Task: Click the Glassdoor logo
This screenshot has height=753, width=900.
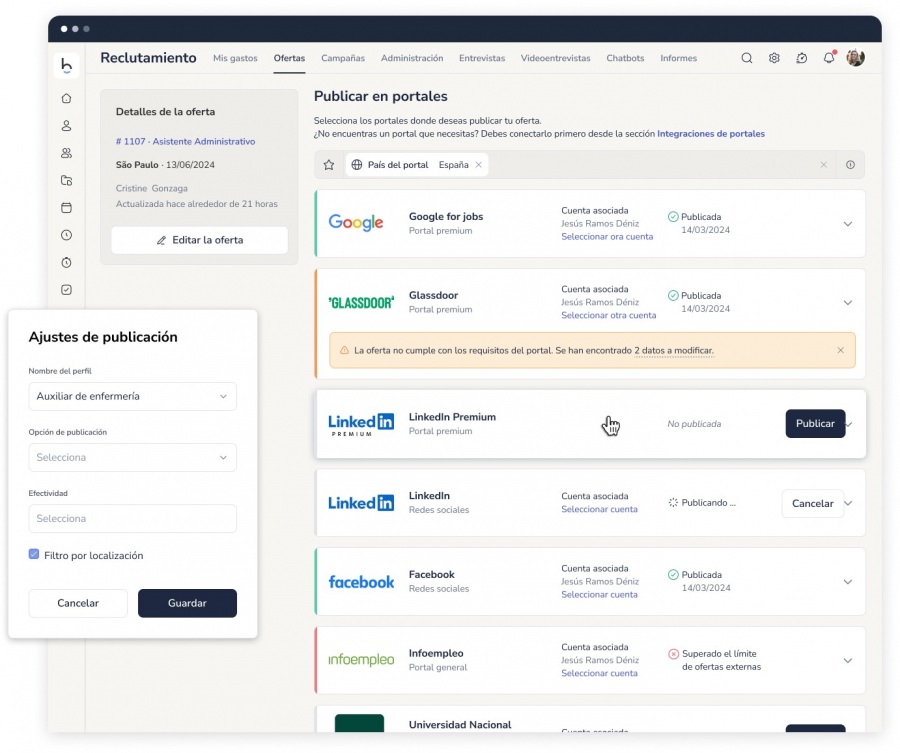Action: 361,302
